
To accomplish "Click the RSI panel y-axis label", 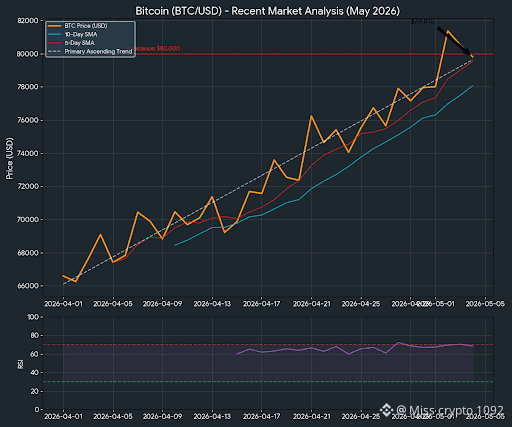I will click(x=21, y=364).
